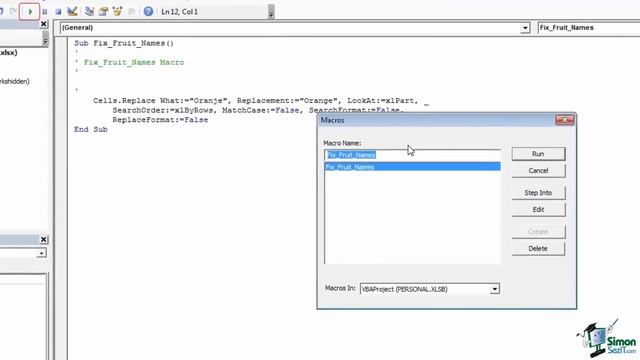
Task: Close the Properties pane
Action: coord(44,240)
